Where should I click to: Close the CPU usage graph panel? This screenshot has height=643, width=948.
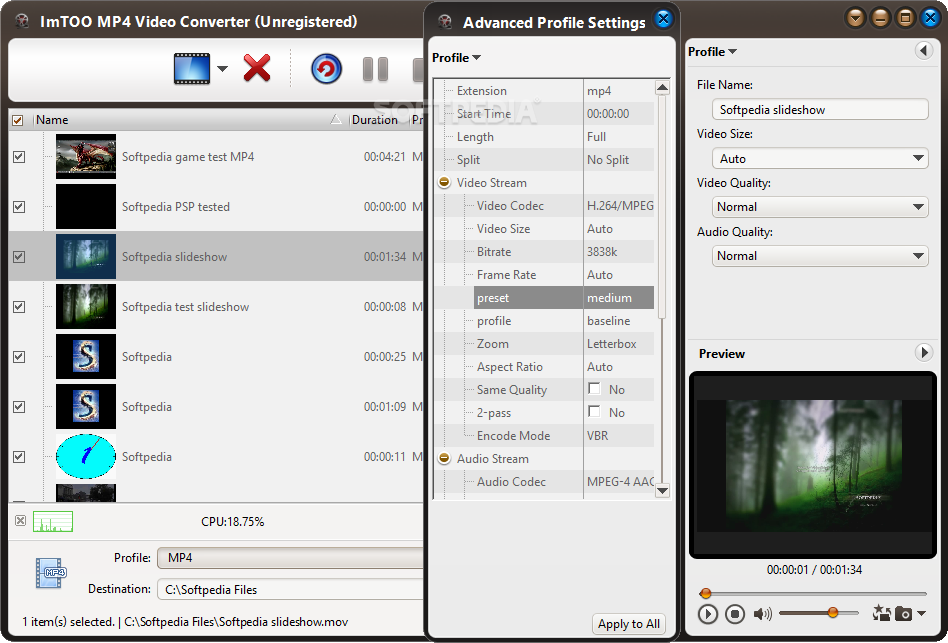21,520
